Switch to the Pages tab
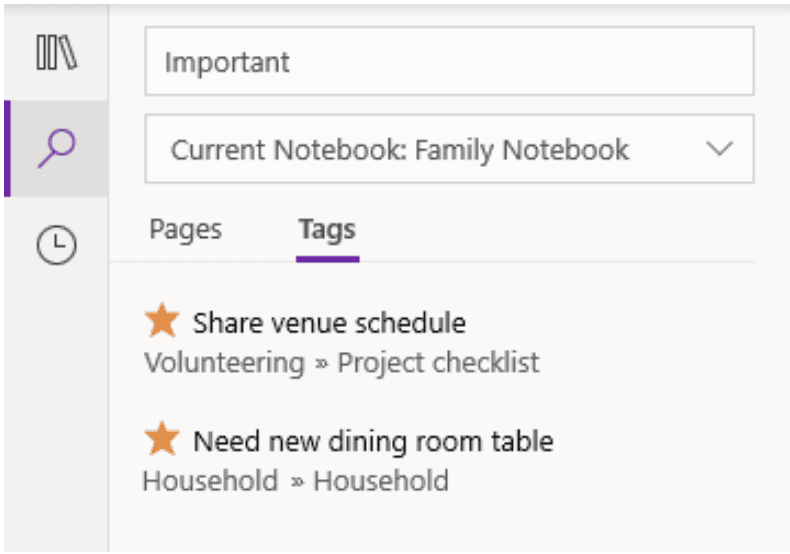 pyautogui.click(x=185, y=230)
